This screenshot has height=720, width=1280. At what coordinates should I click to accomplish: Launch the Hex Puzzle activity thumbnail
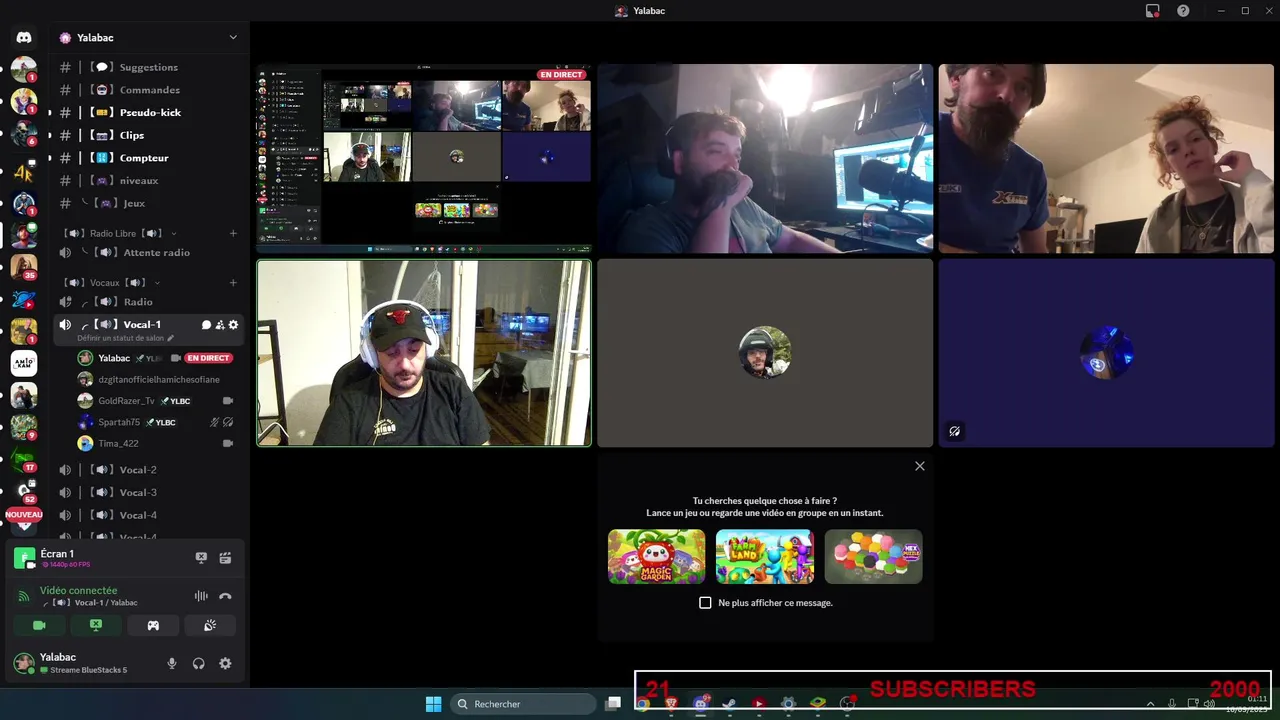873,557
